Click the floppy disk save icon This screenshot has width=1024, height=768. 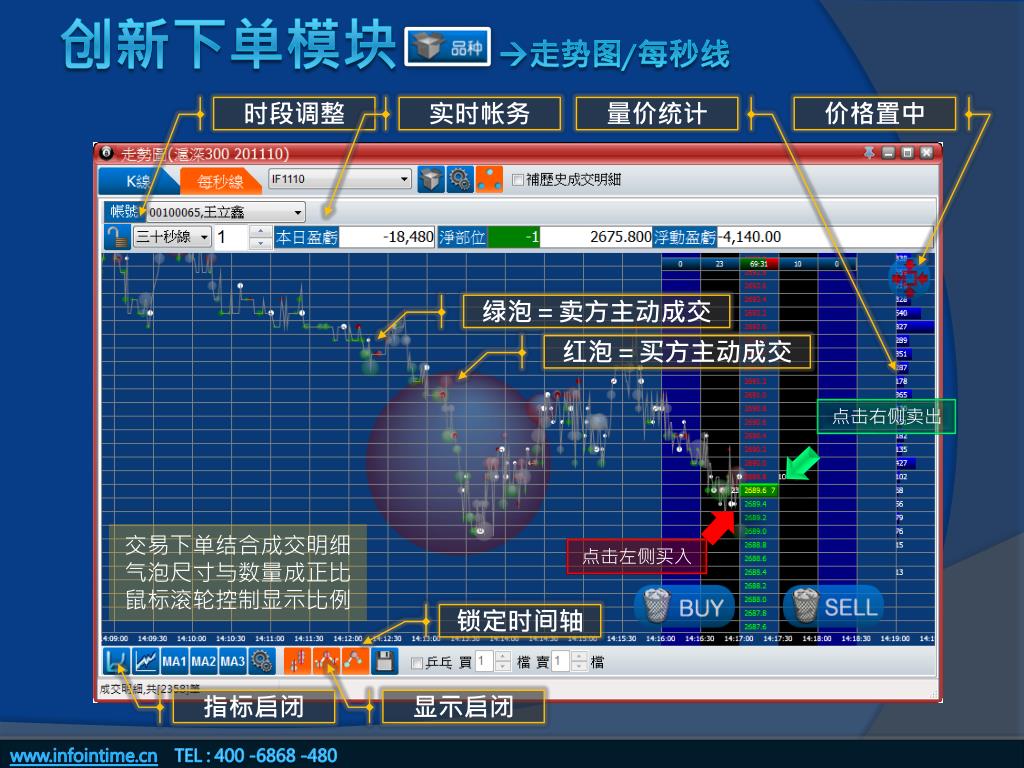[385, 662]
